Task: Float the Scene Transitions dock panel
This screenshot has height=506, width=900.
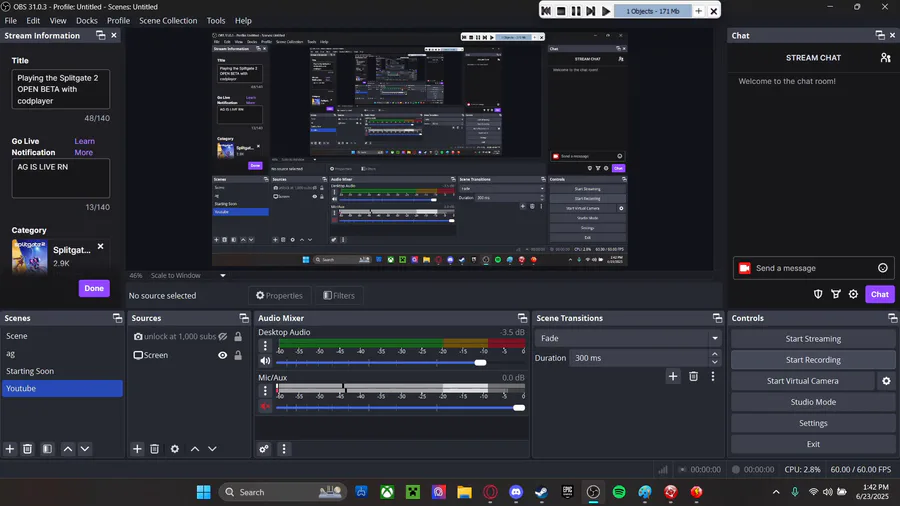Action: point(717,318)
